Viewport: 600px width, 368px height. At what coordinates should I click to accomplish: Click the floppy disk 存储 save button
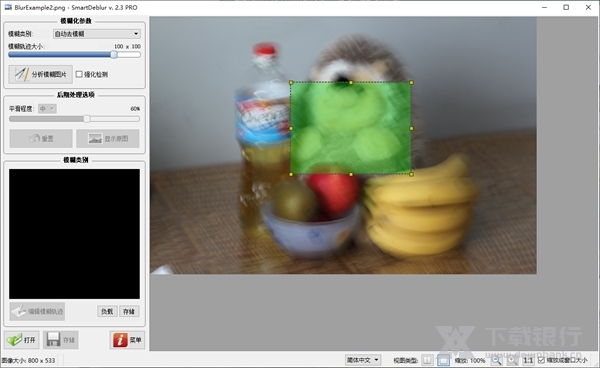61,340
